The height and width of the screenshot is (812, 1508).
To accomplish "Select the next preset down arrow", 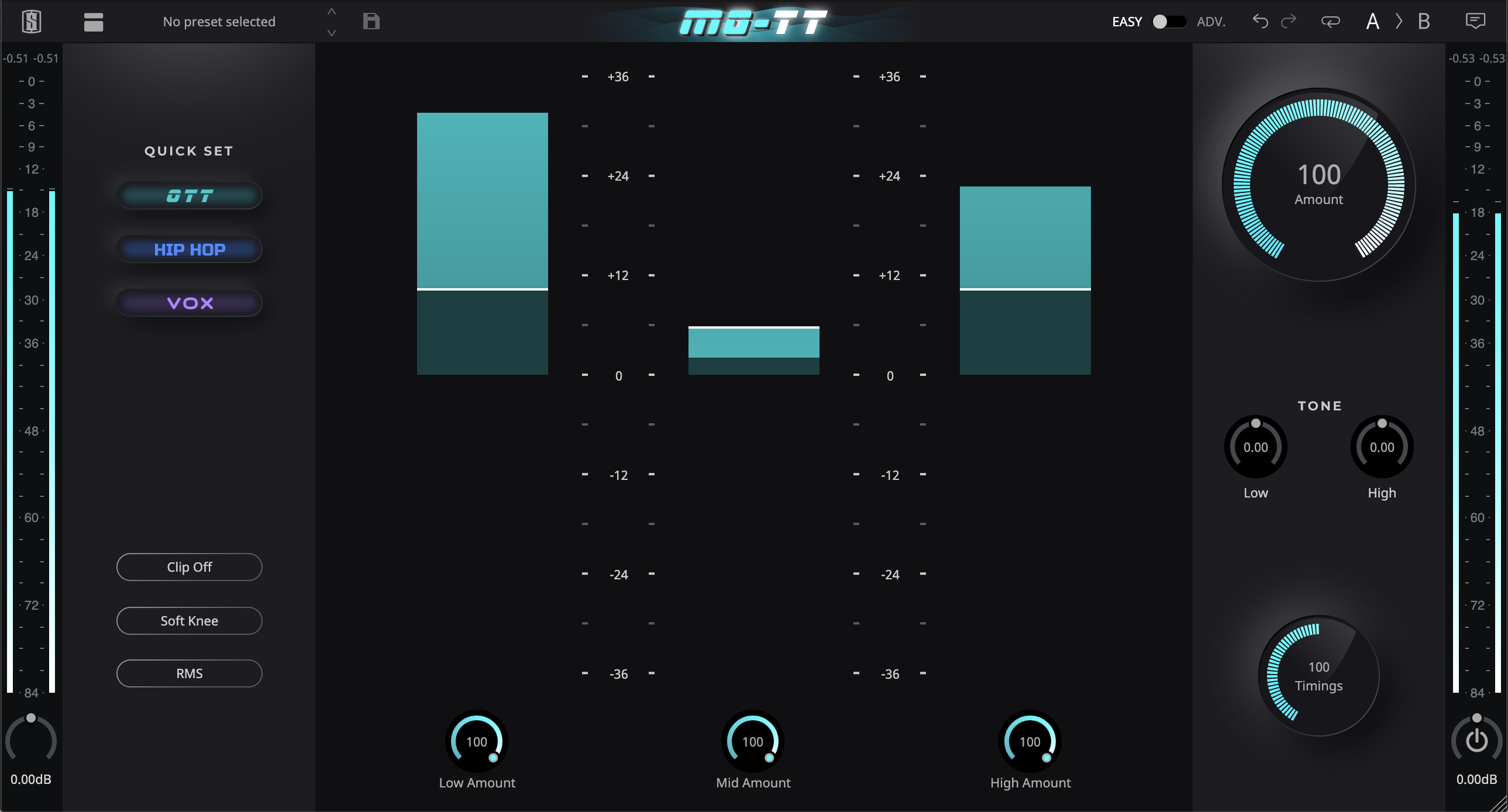I will point(331,33).
